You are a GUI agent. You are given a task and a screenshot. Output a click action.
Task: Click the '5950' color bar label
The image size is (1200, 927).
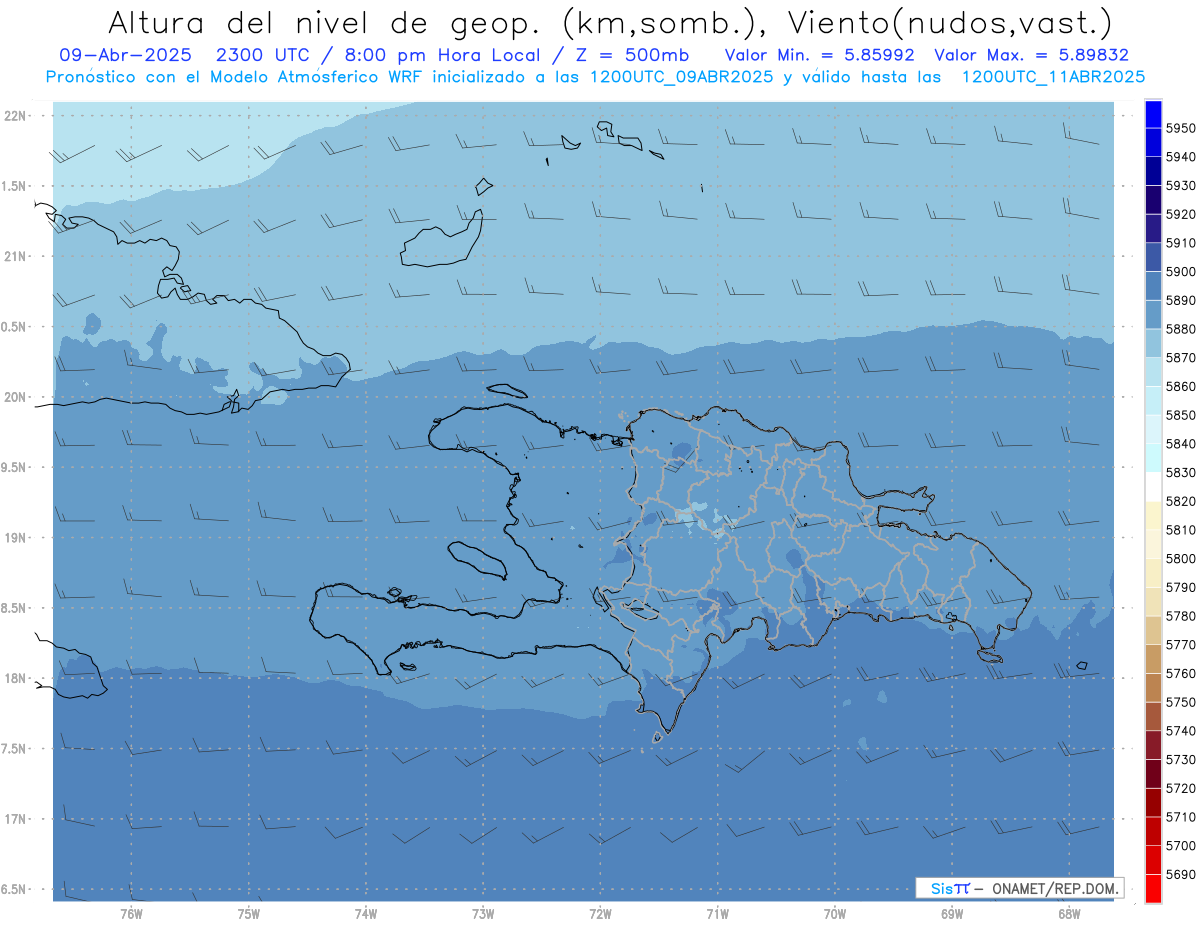[x=1180, y=128]
